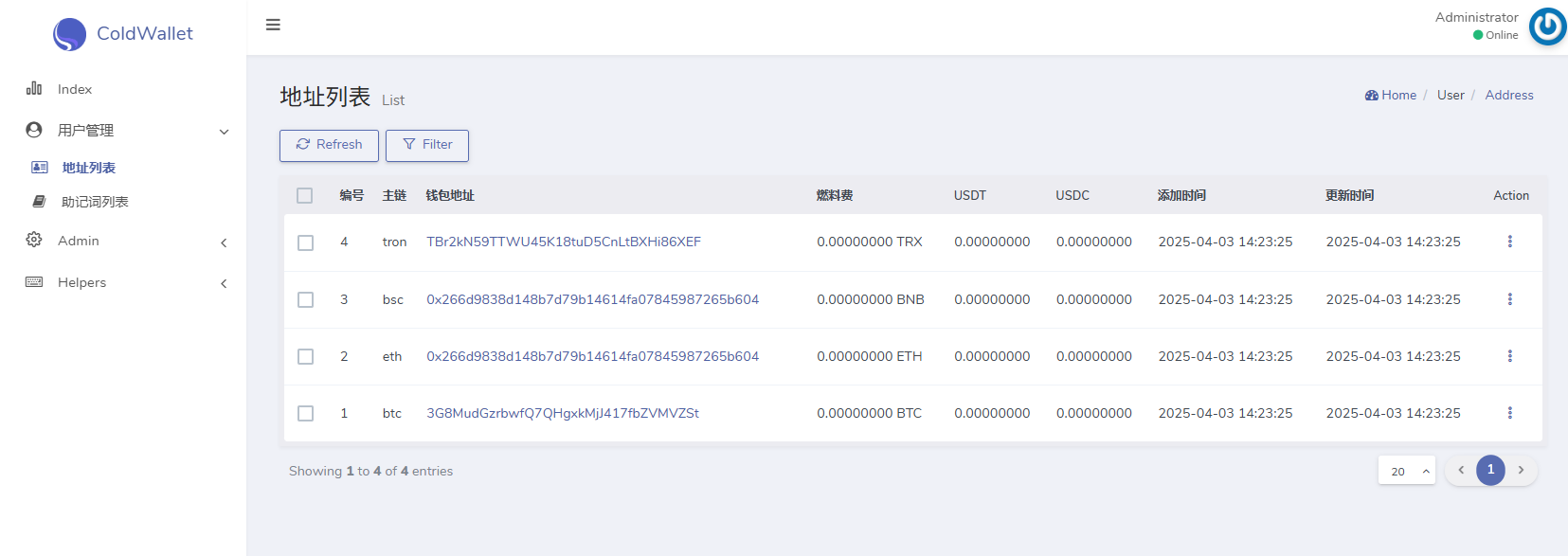Screen dimensions: 1568x556
Task: Click the ColdWallet logo icon
Action: point(69,34)
